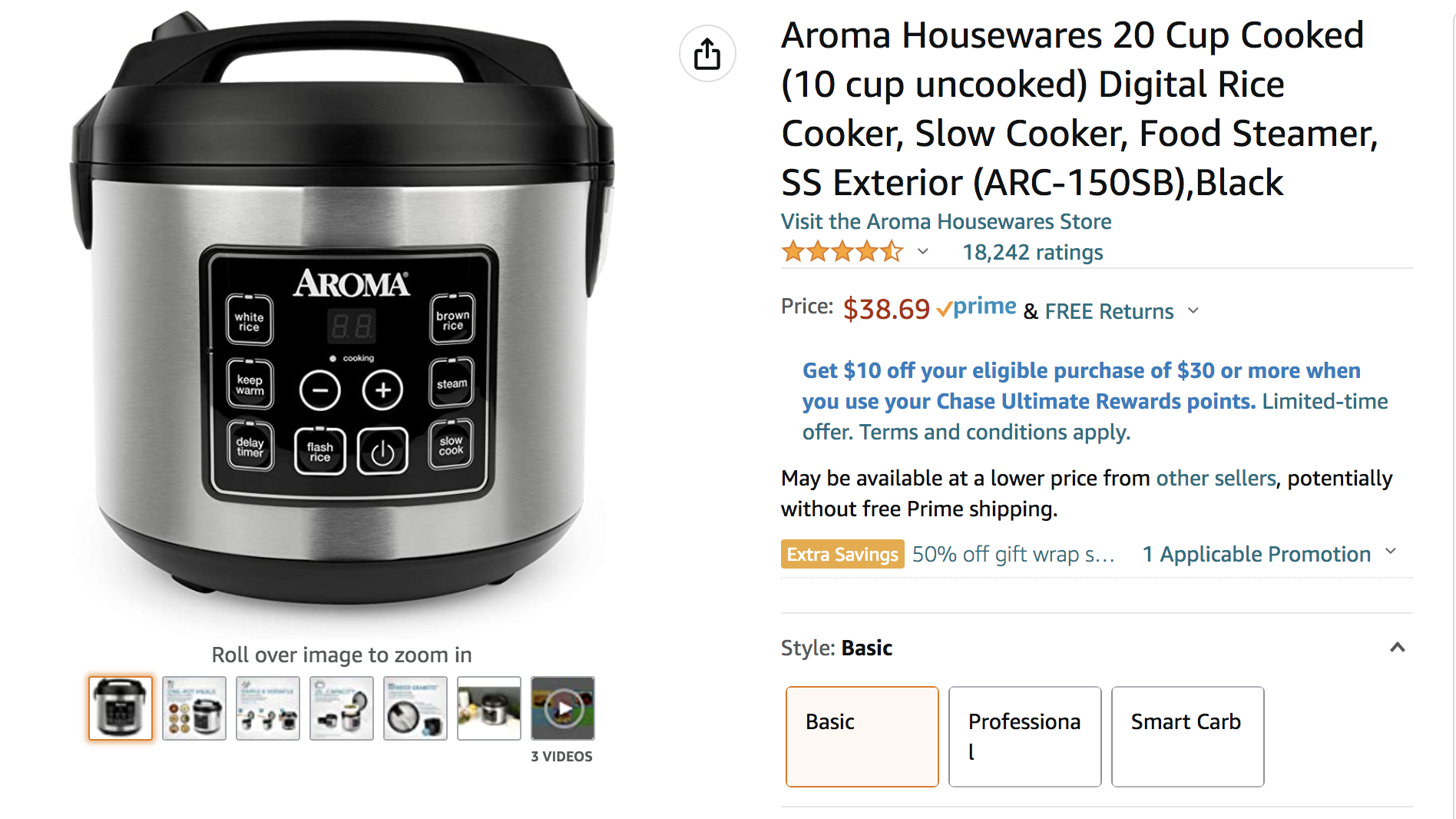
Task: View the fifth thumbnail with inner pot
Action: coord(415,708)
